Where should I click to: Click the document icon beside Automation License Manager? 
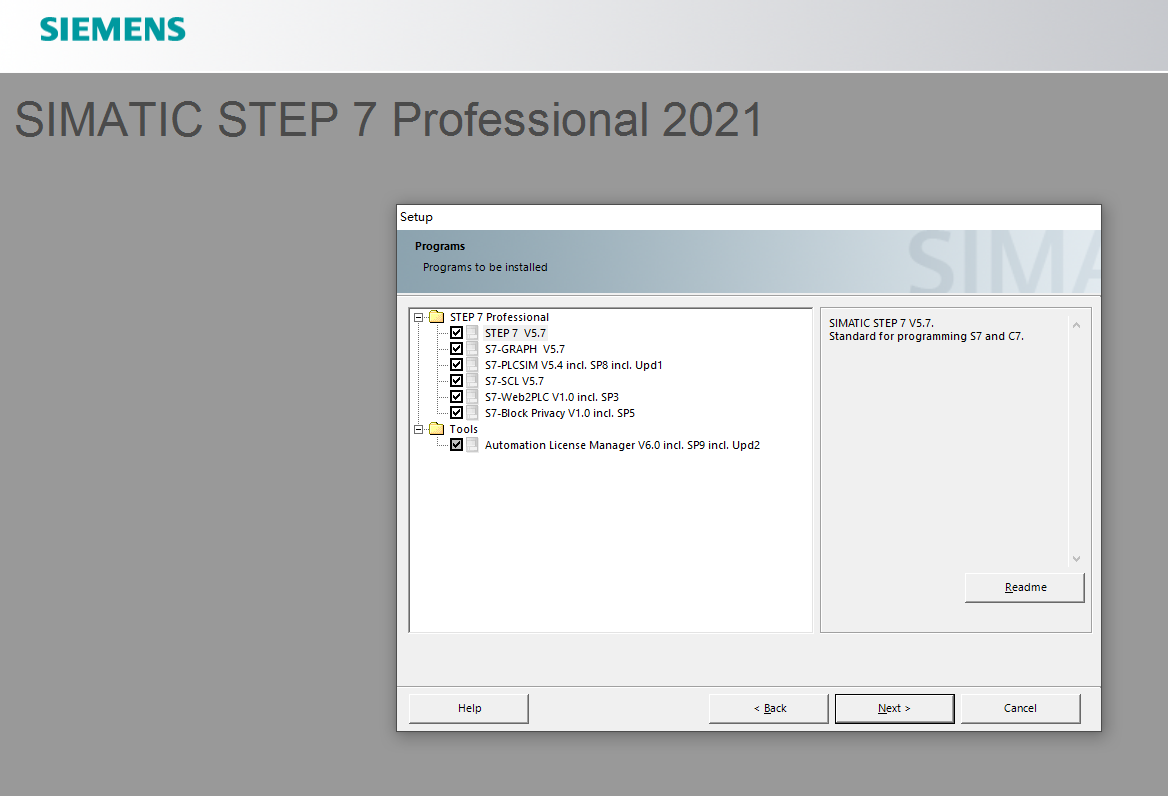[x=472, y=445]
